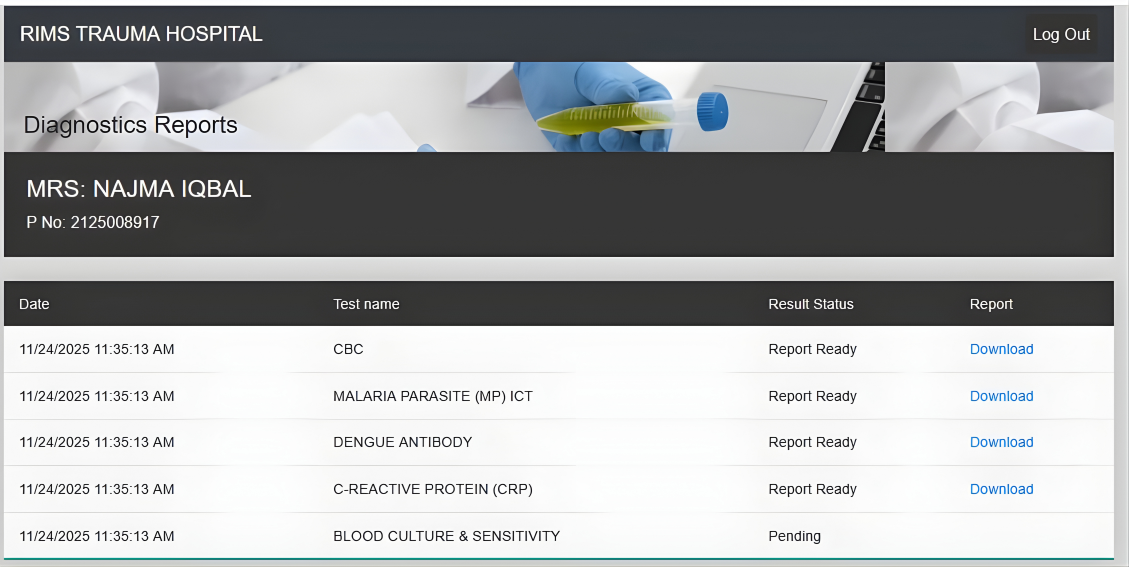This screenshot has width=1129, height=567.
Task: Select the BLOOD CULTURE & SENSITIVITY row
Action: click(x=446, y=536)
